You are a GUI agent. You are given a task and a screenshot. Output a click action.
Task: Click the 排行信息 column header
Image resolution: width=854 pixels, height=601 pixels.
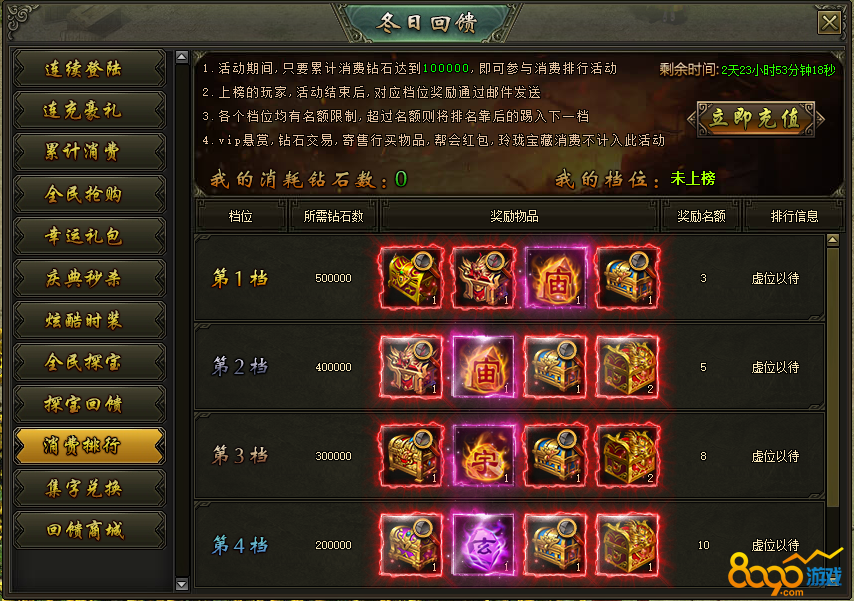pyautogui.click(x=794, y=216)
